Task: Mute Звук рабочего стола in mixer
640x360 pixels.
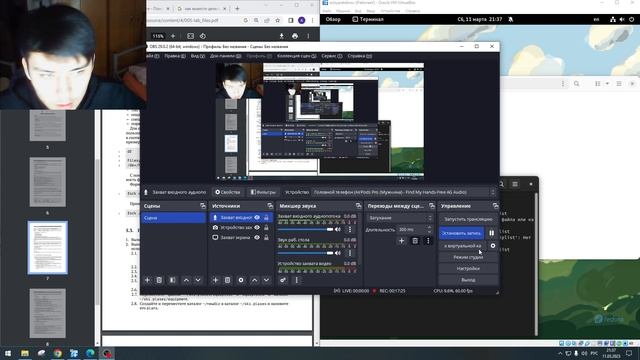Action: [x=338, y=253]
